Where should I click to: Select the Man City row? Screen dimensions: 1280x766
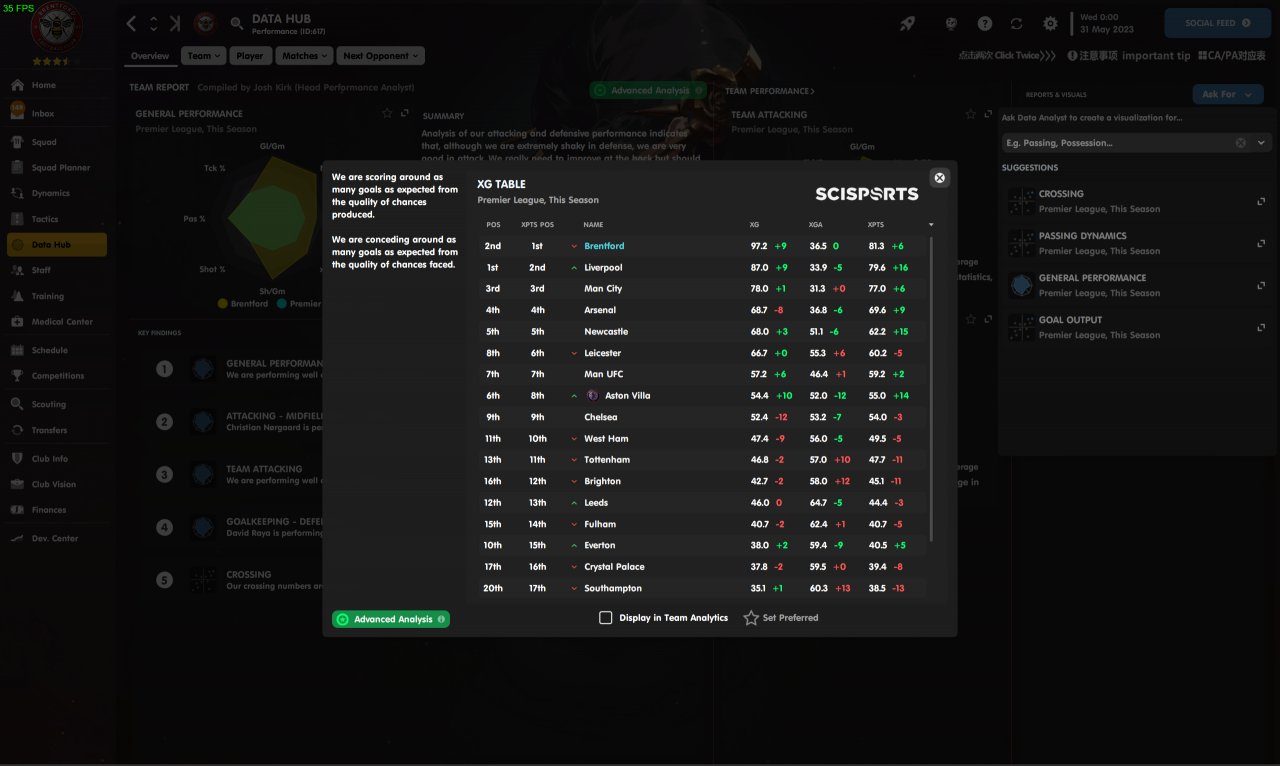704,289
